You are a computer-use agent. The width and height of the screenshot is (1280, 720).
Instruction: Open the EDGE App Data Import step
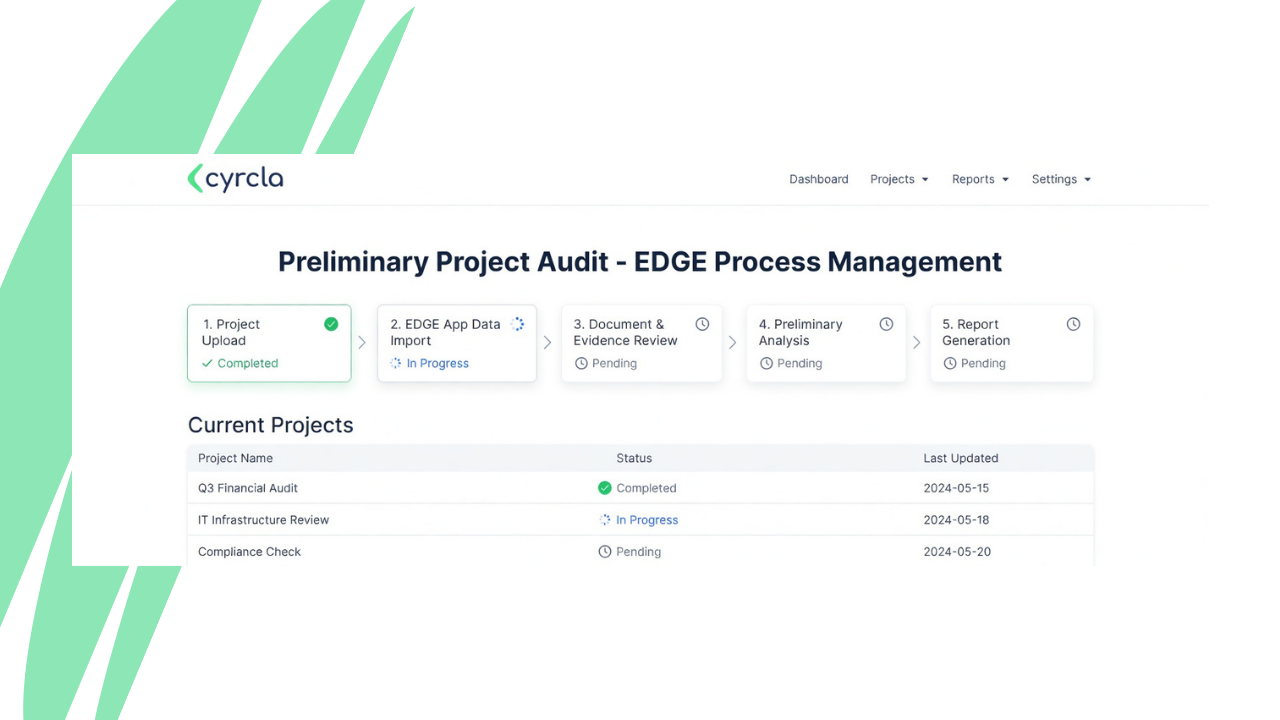456,343
